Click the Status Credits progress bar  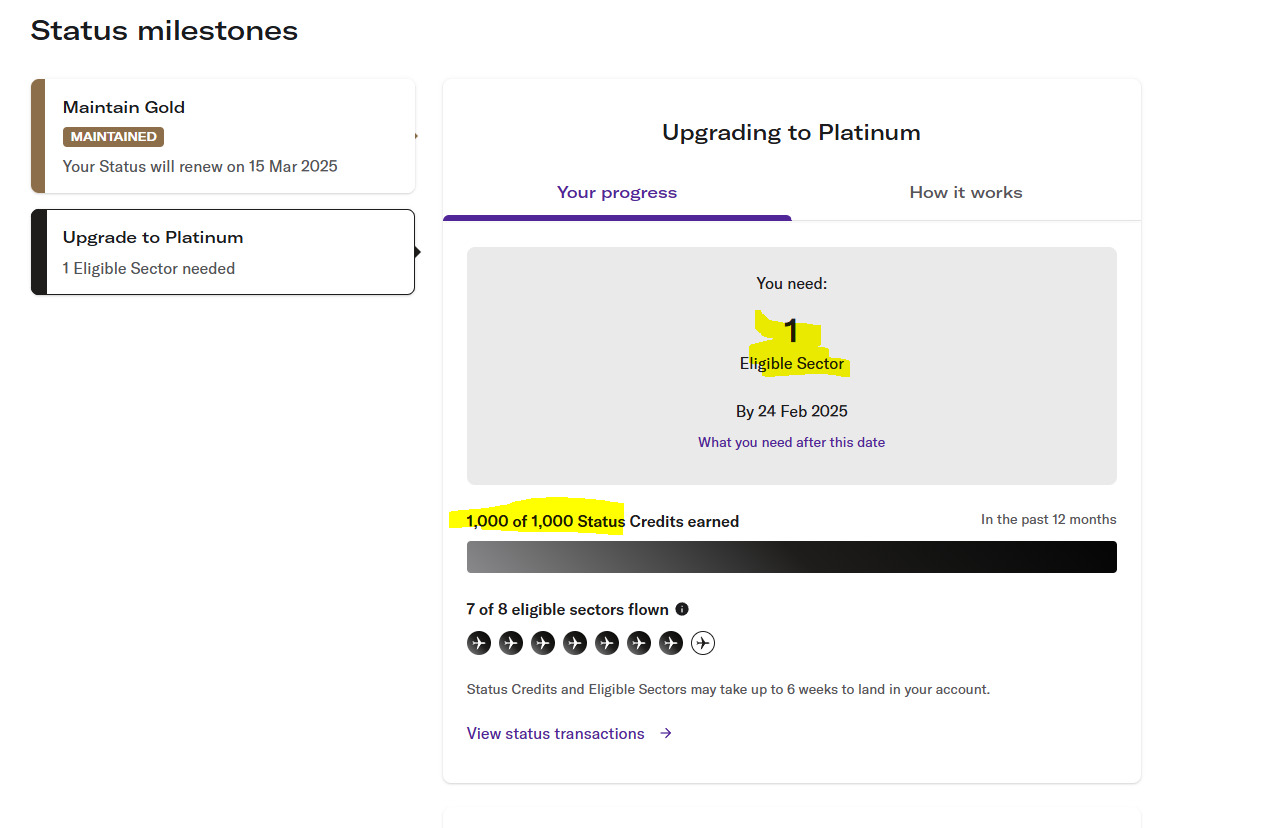(x=791, y=557)
